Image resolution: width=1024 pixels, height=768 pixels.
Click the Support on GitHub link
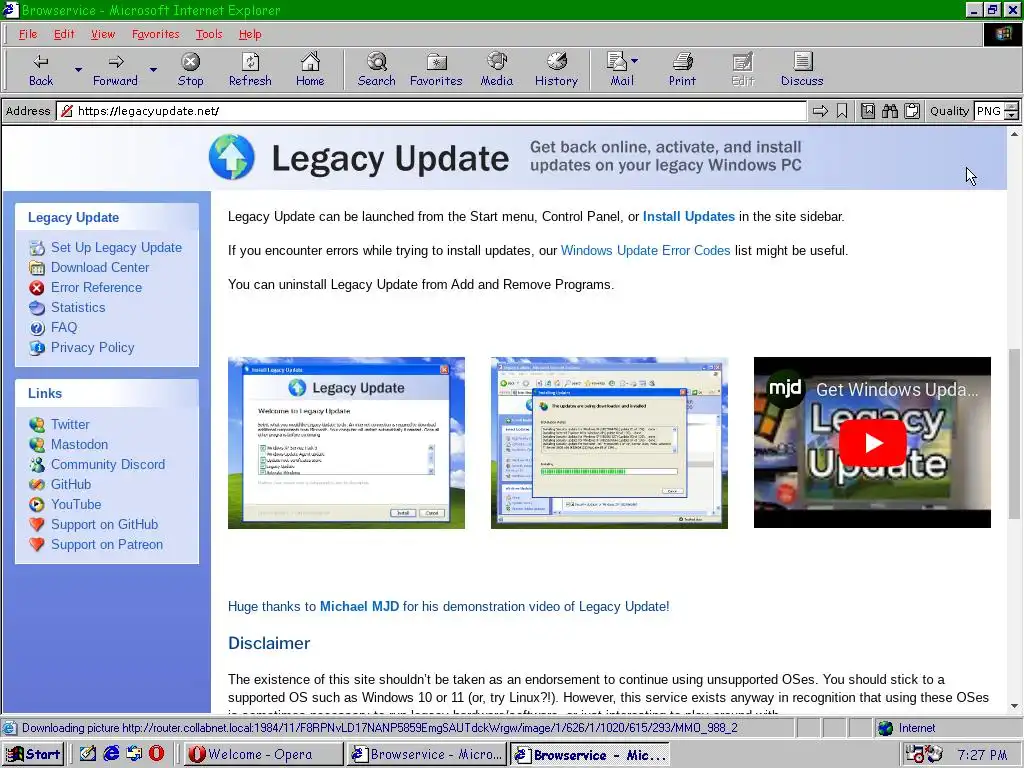[104, 524]
